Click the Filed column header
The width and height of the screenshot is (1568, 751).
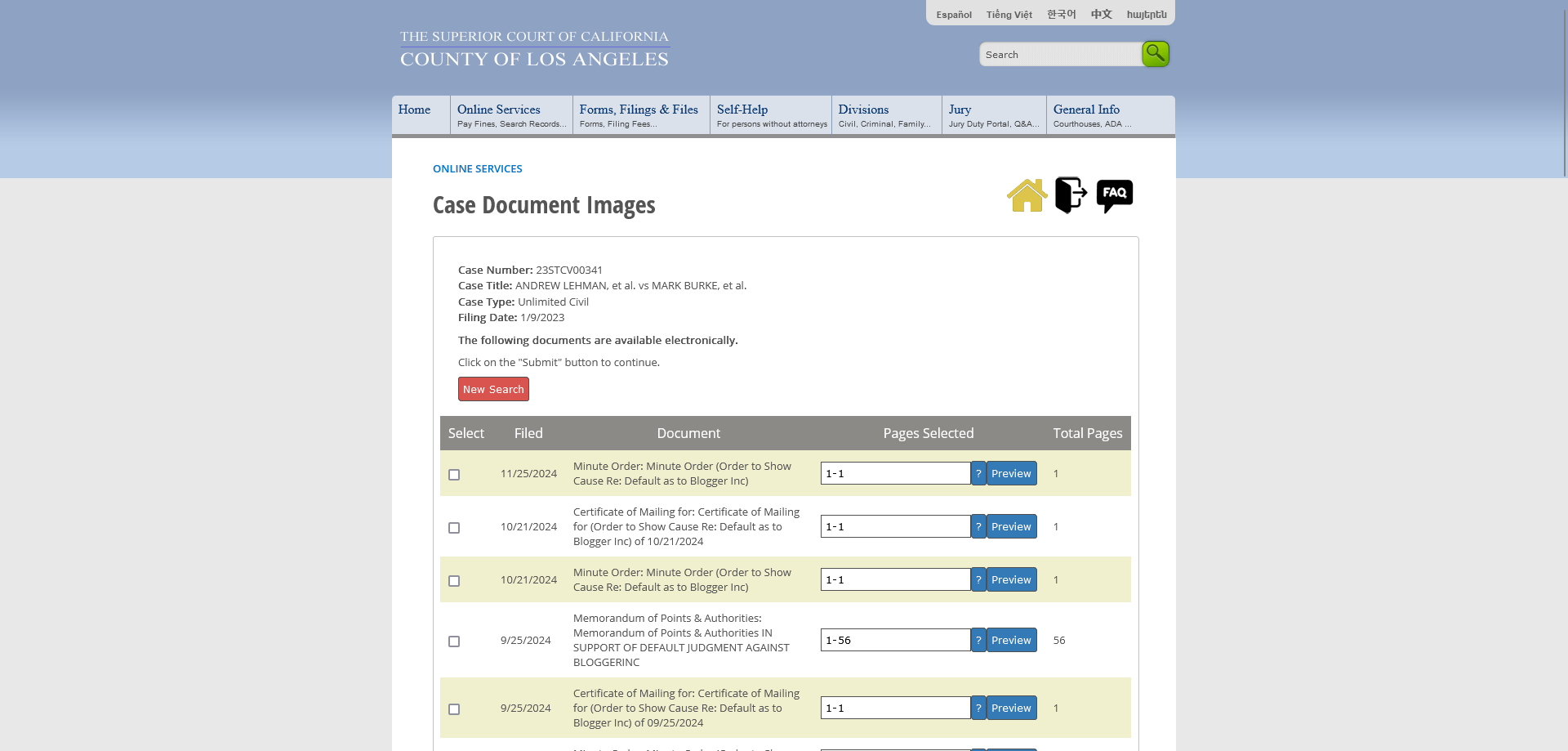(528, 433)
